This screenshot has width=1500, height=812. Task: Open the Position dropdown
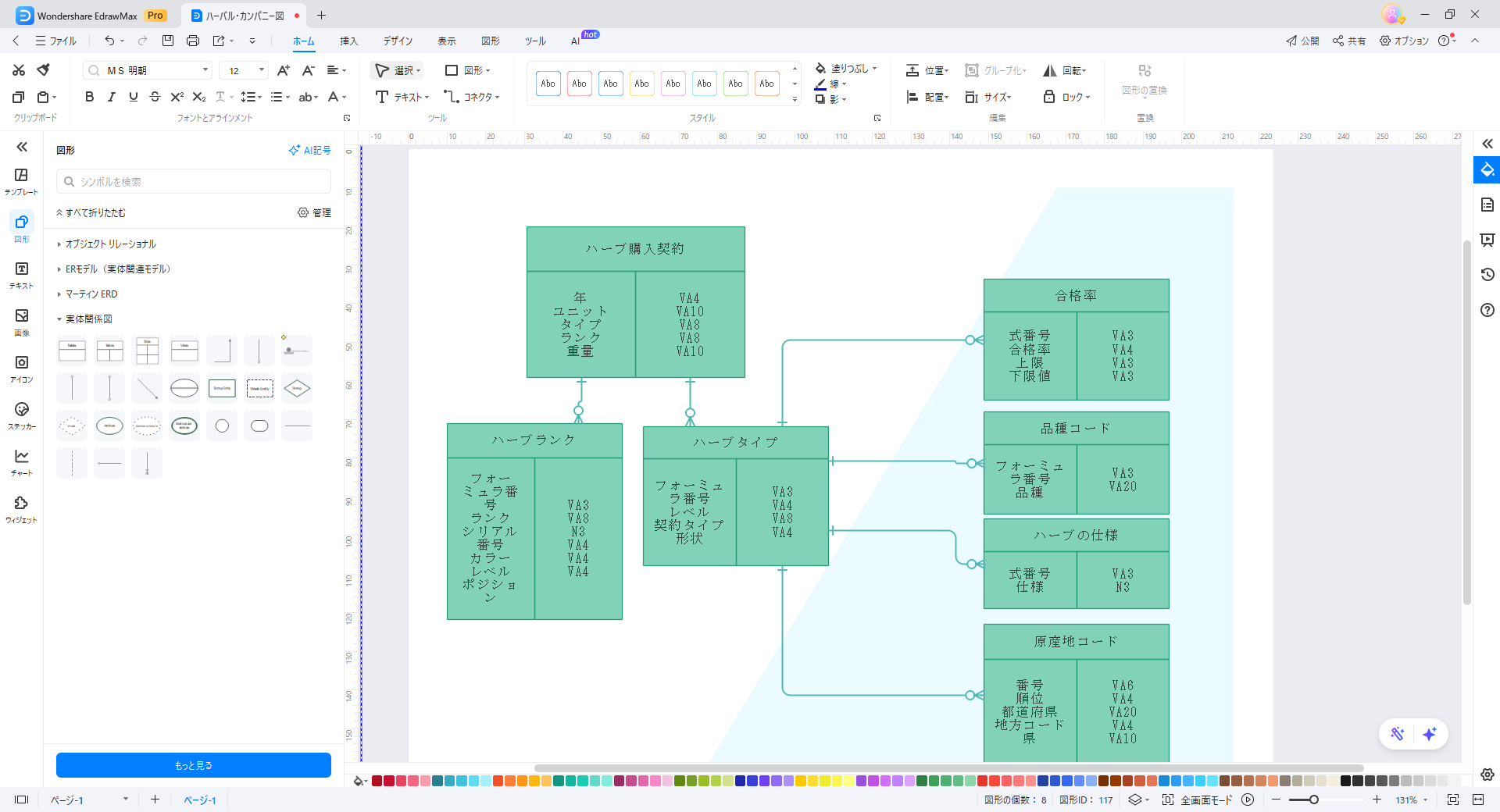(x=927, y=70)
